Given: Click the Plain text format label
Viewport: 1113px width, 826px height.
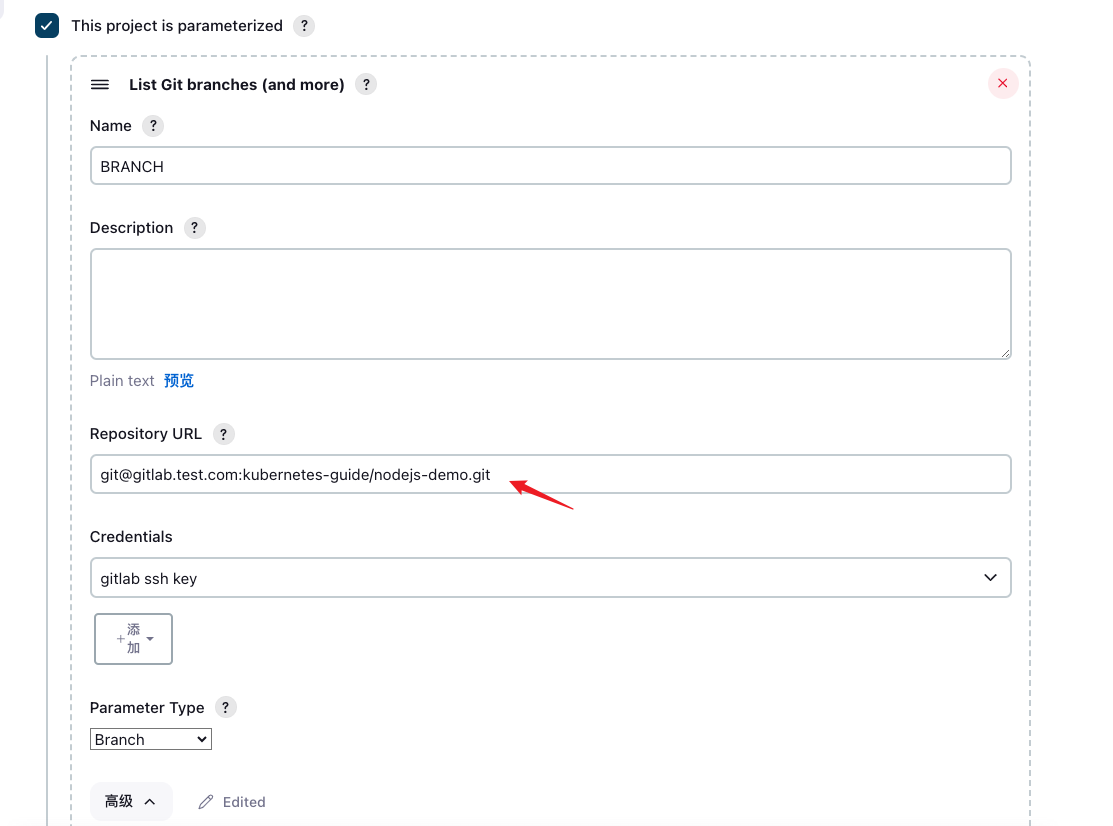Looking at the screenshot, I should [122, 381].
